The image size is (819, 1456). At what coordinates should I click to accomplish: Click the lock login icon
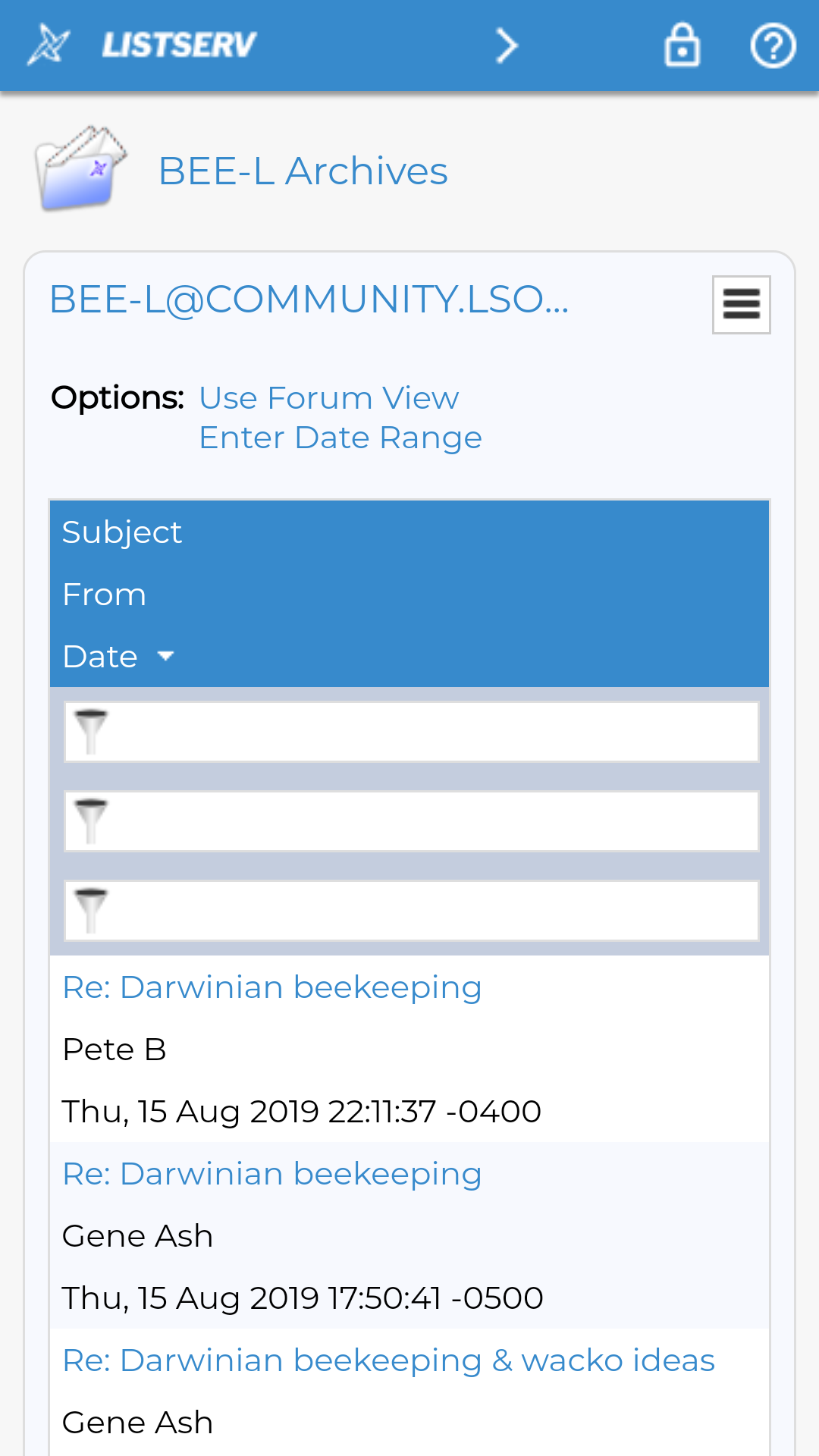682,45
